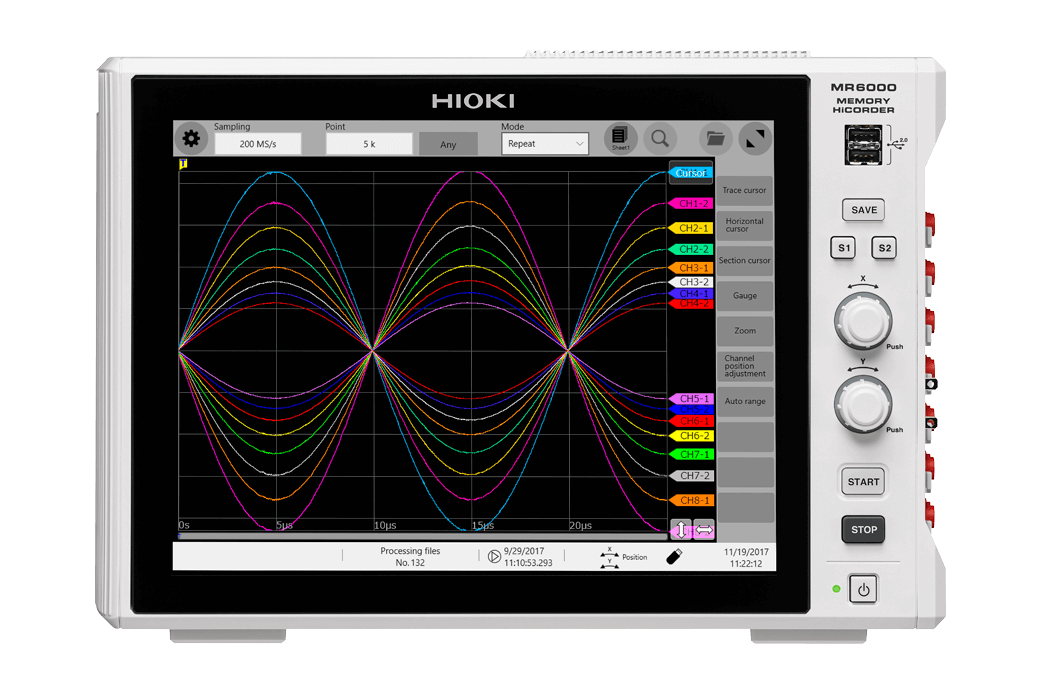Click the horizontal waveform scrollbar
Image resolution: width=1040 pixels, height=694 pixels.
[x=422, y=535]
